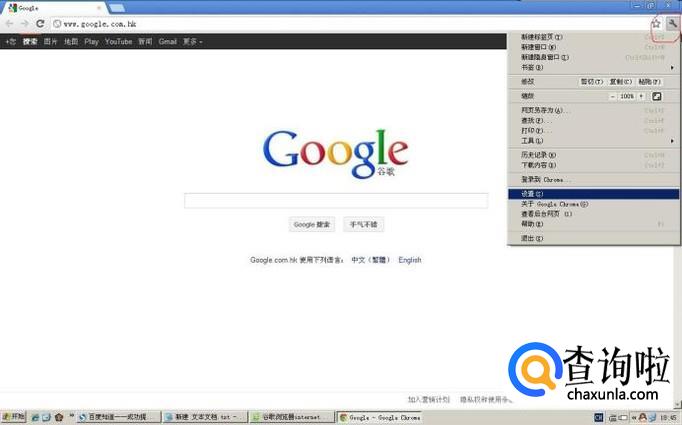Choose 网页另存为 save page menu item
This screenshot has height=425, width=682.
pyautogui.click(x=592, y=110)
